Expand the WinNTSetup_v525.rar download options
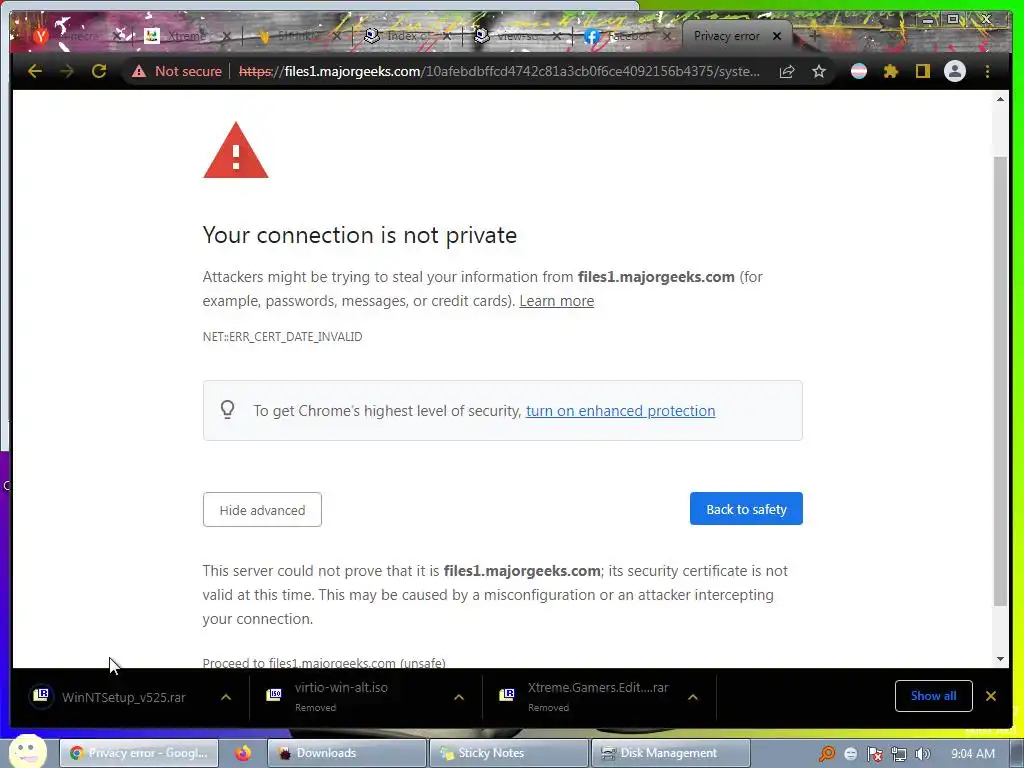The width and height of the screenshot is (1024, 768). 226,697
